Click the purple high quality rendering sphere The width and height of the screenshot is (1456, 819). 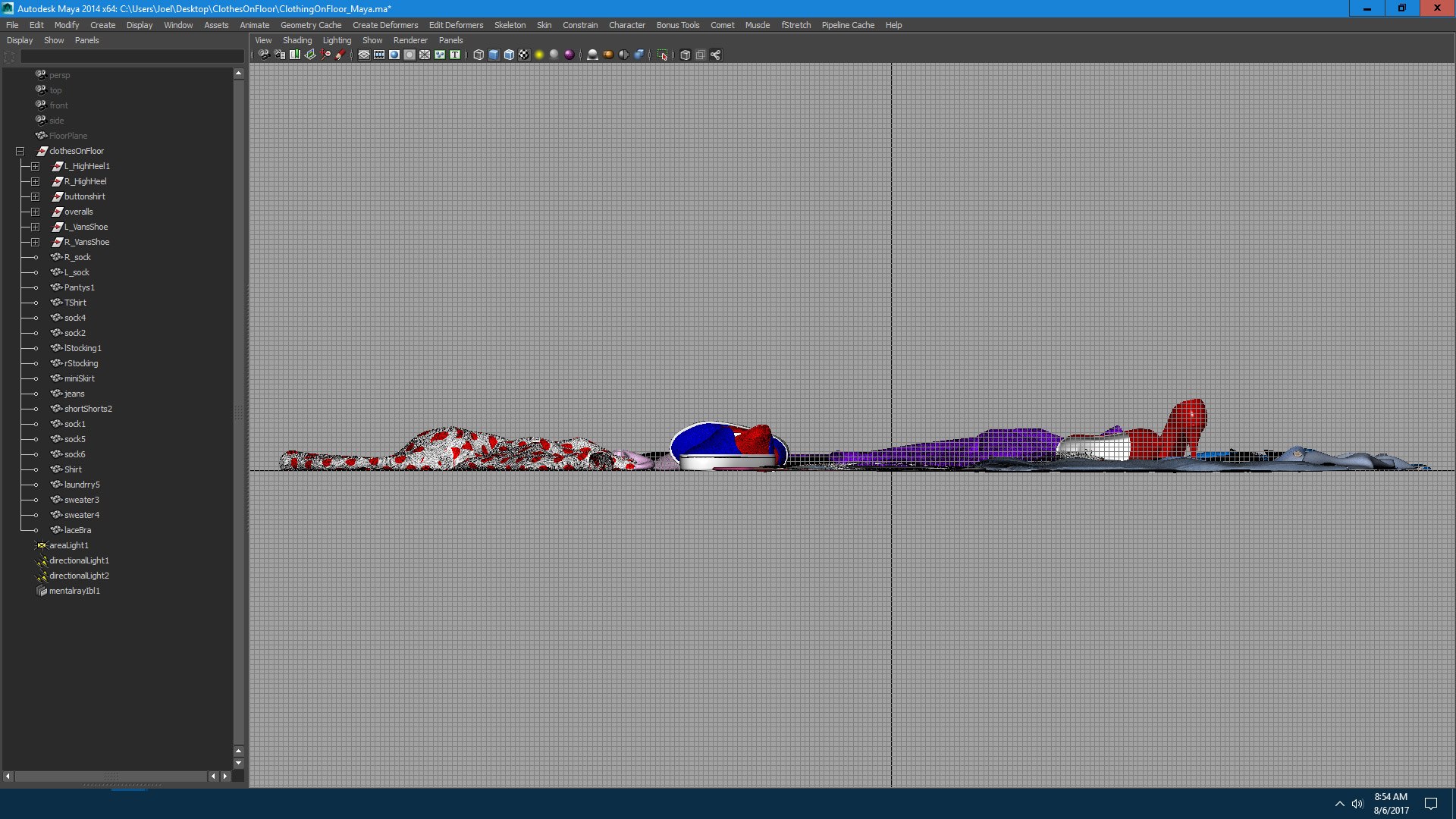coord(570,55)
